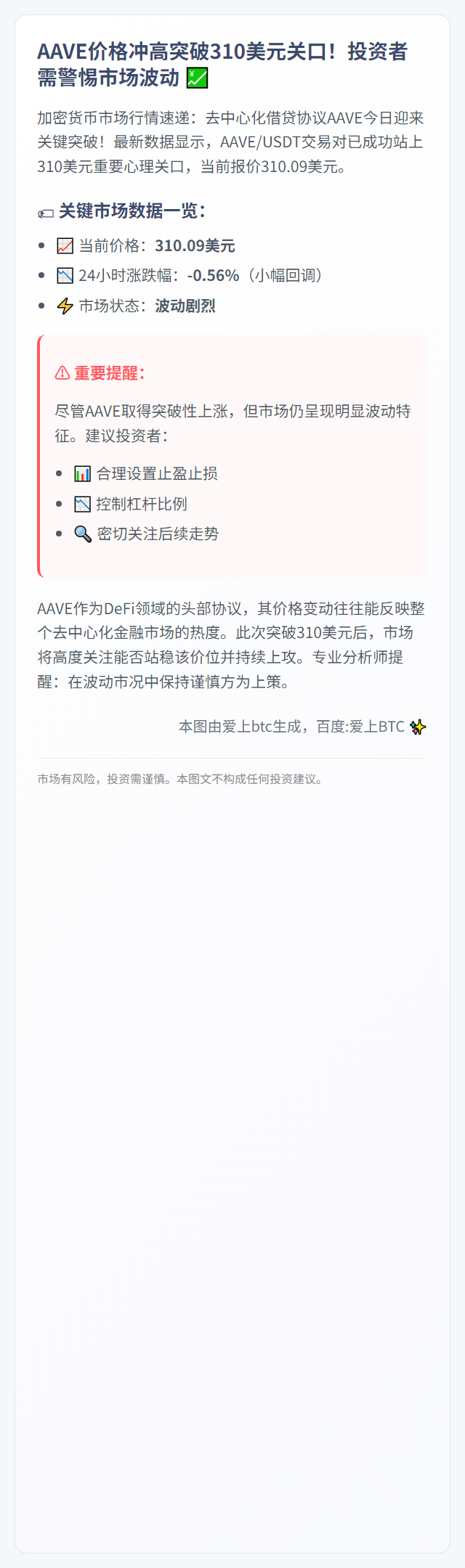Click the falling chart icon before 24小时涨跌幅
465x1568 pixels.
point(65,276)
